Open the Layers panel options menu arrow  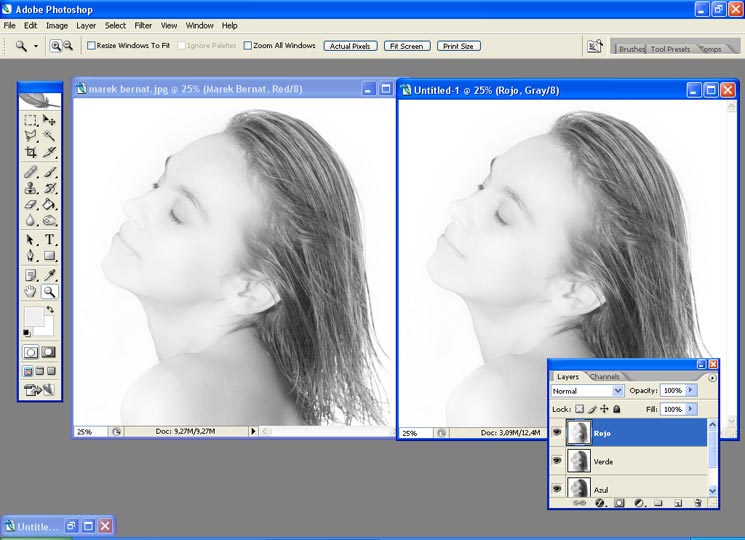click(x=712, y=378)
